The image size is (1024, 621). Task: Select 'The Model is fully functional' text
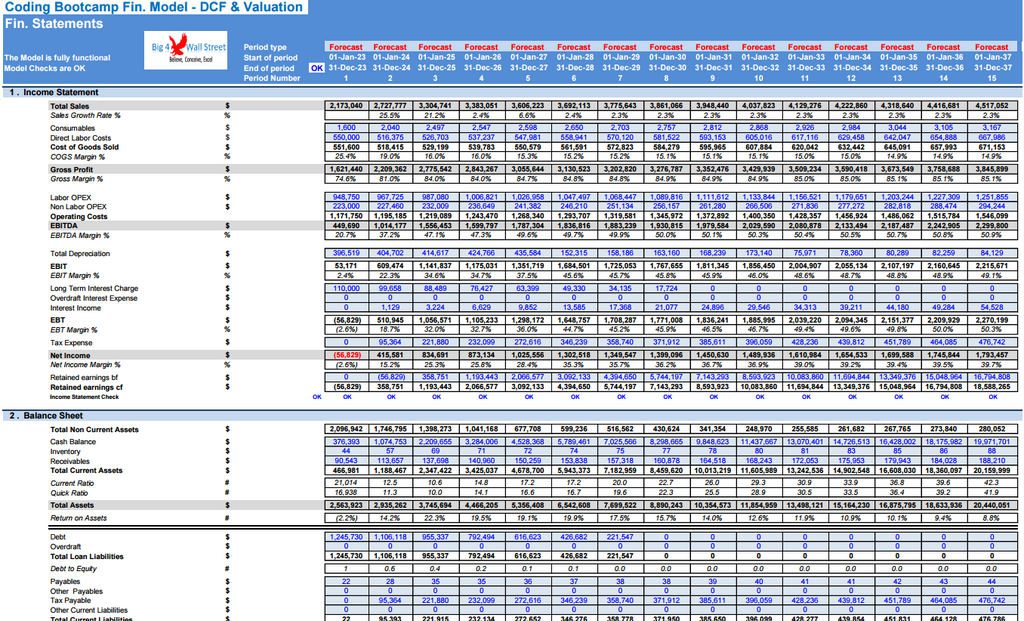pyautogui.click(x=57, y=57)
